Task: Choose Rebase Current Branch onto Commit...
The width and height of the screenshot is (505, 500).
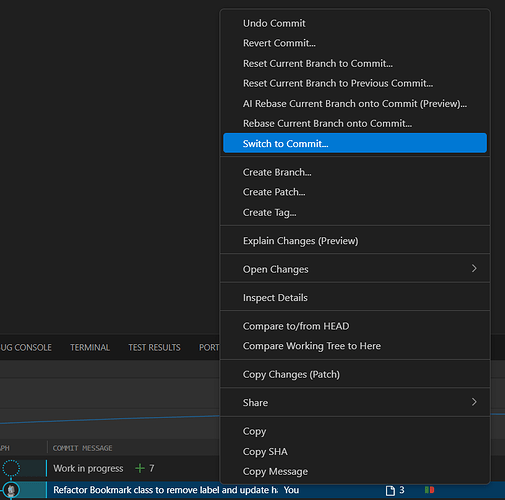Action: coord(355,123)
